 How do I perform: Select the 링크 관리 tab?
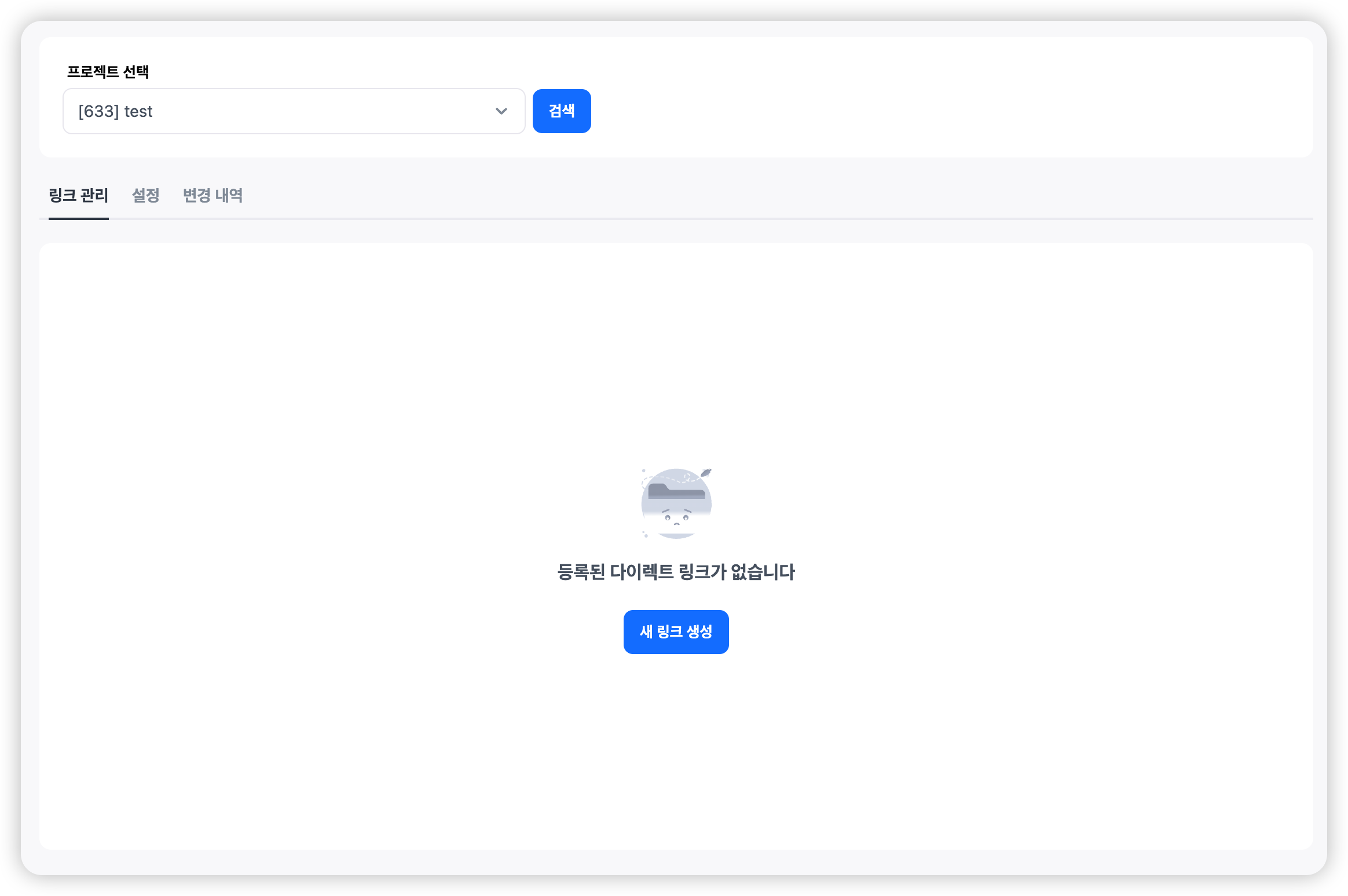(x=78, y=196)
